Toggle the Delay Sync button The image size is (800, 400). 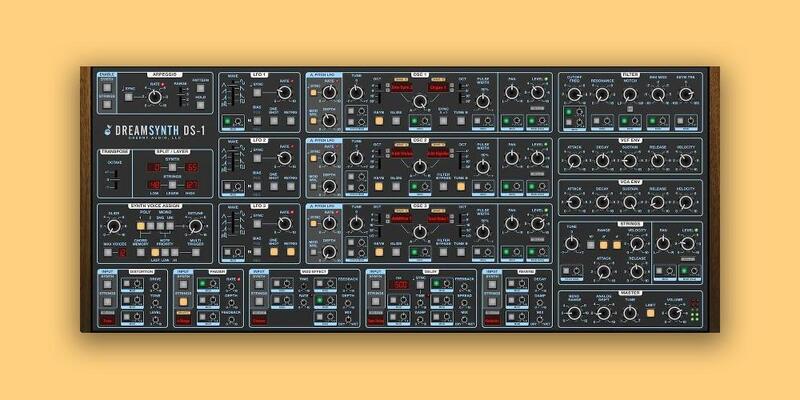coord(420,285)
